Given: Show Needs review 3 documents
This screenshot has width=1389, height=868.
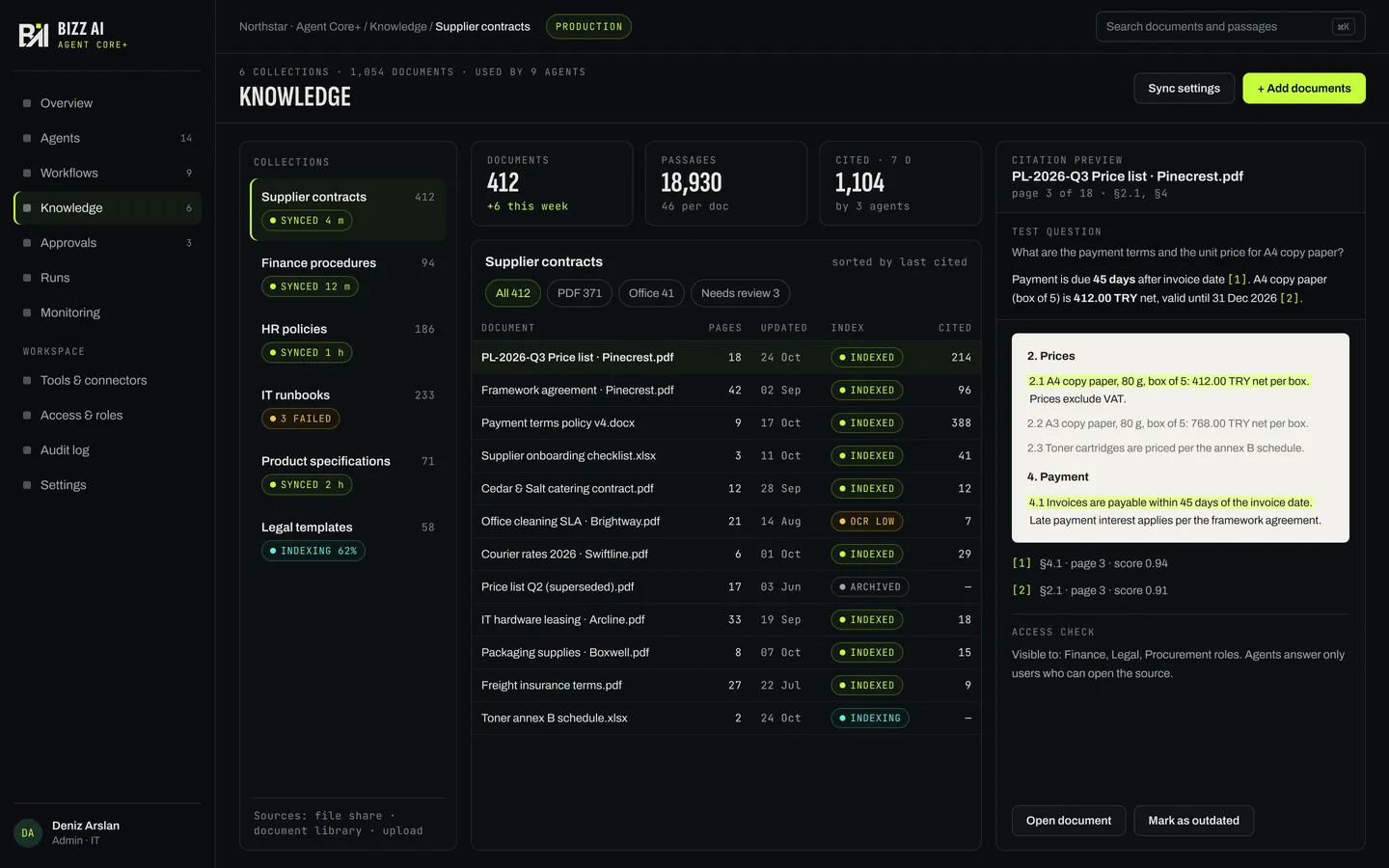Looking at the screenshot, I should click(x=740, y=293).
